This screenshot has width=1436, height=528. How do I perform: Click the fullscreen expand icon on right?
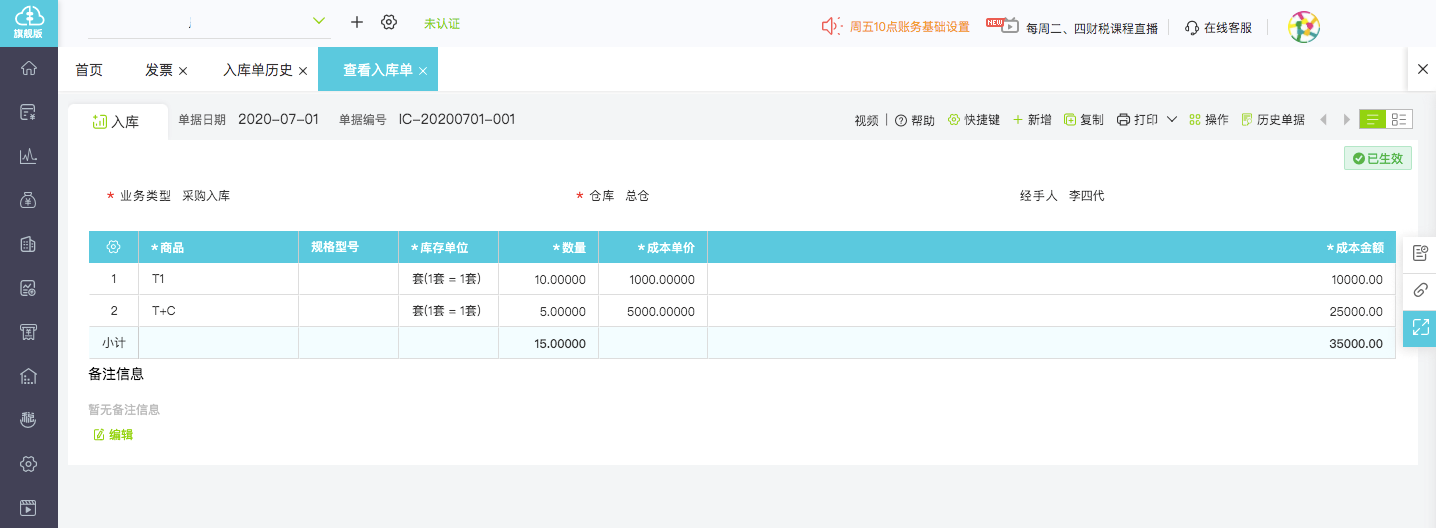(1420, 326)
